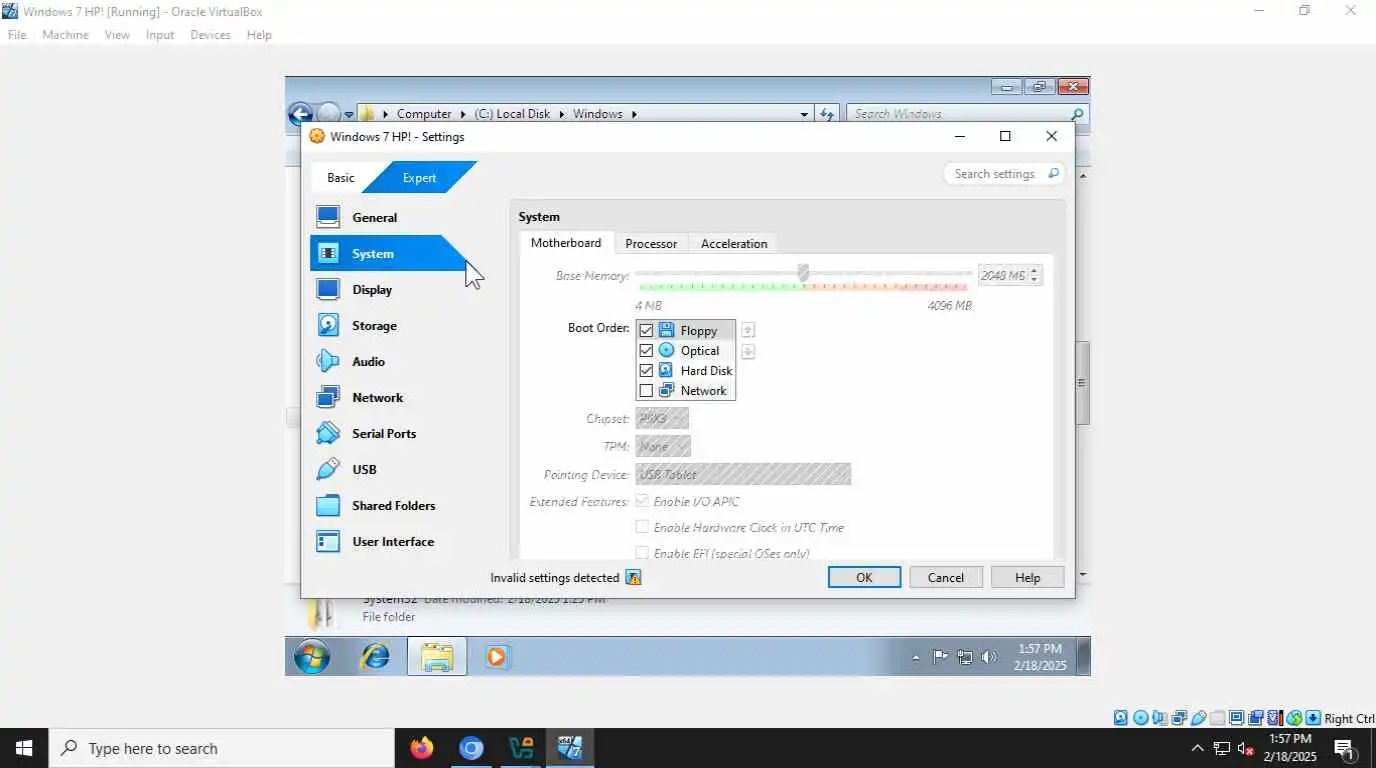Confirm settings with OK button
The width and height of the screenshot is (1376, 768).
pyautogui.click(x=864, y=577)
